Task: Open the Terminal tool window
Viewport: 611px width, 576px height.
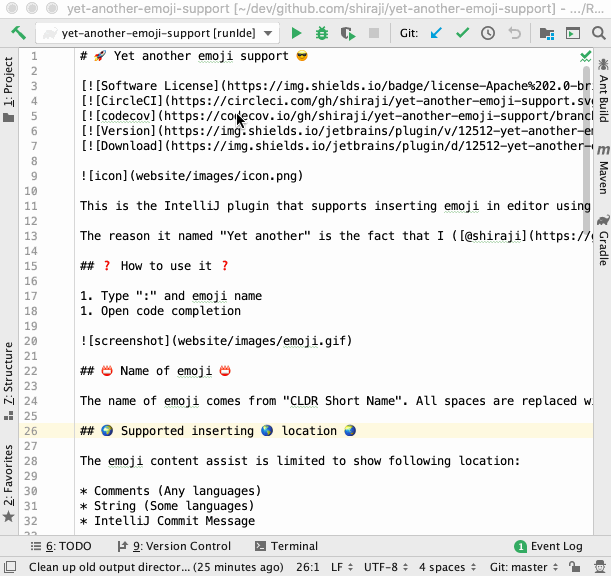Action: pos(286,546)
